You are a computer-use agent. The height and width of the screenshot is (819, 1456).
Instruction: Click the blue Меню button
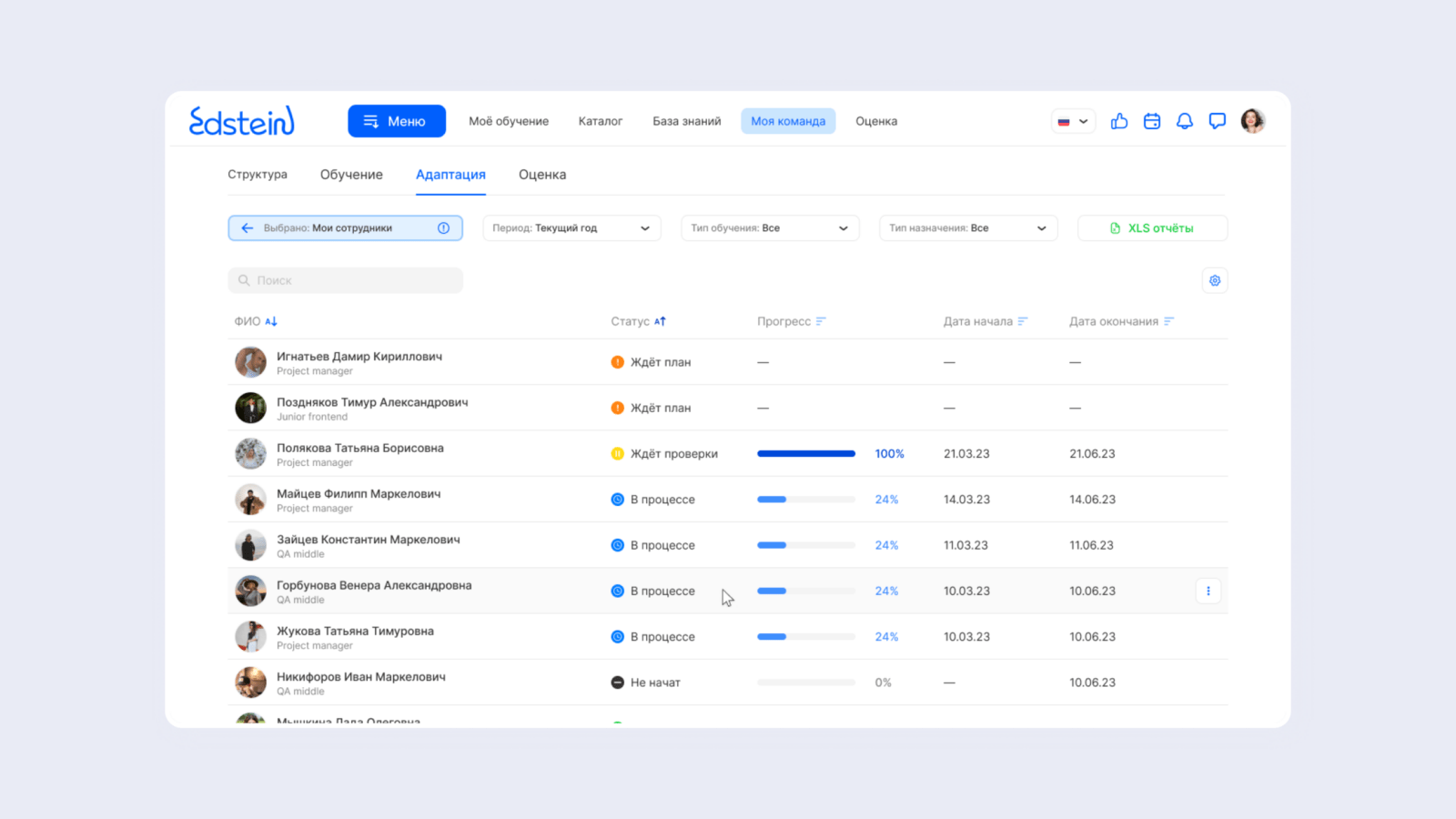click(396, 121)
